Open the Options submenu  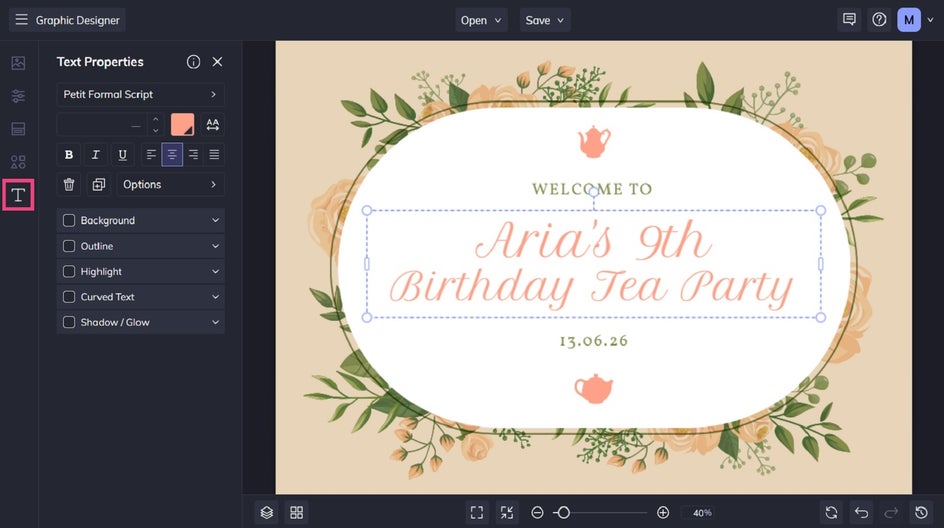tap(170, 184)
